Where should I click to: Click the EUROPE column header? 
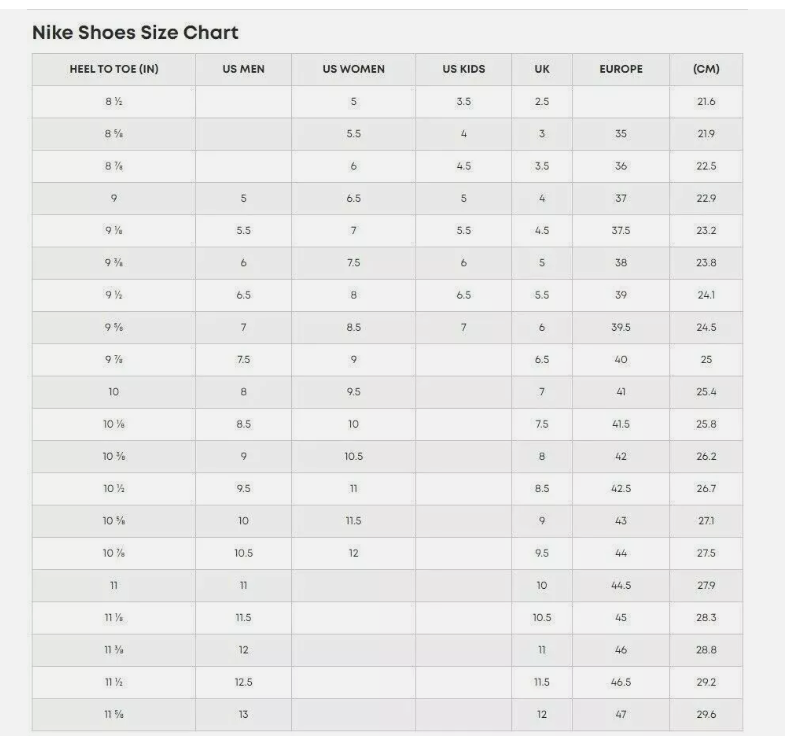621,70
